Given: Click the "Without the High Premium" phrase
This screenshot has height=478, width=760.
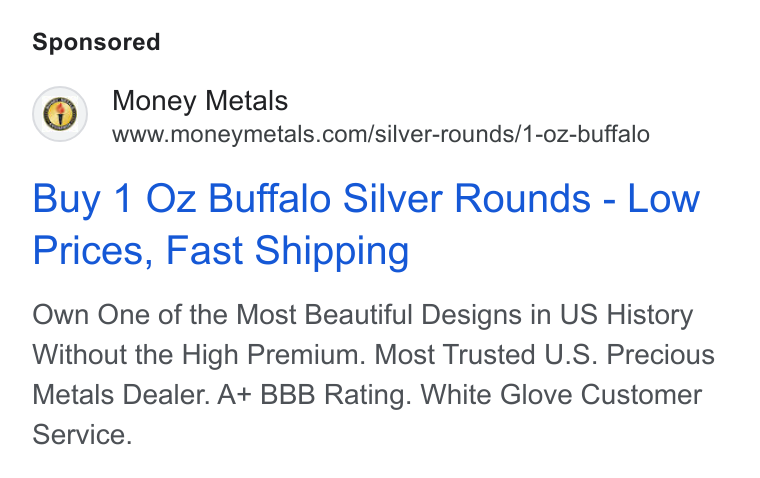Looking at the screenshot, I should pos(198,354).
